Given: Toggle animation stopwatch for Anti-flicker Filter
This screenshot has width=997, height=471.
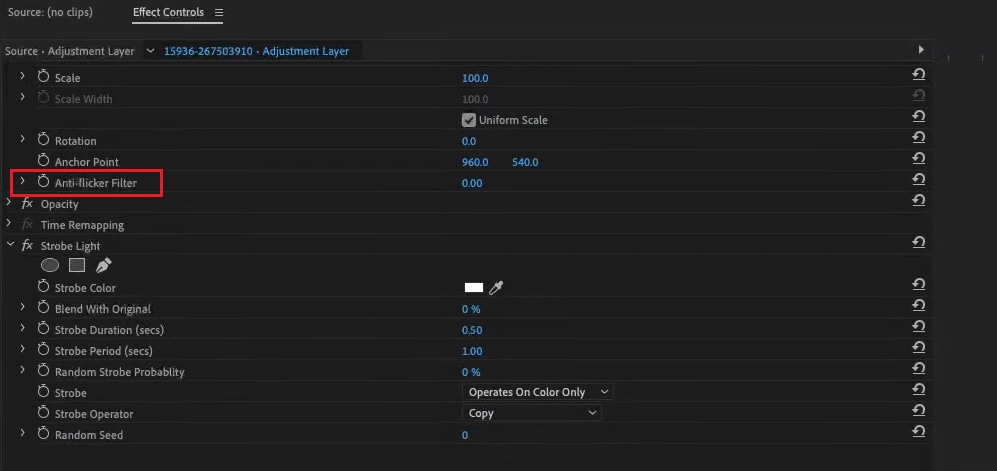Looking at the screenshot, I should [43, 182].
